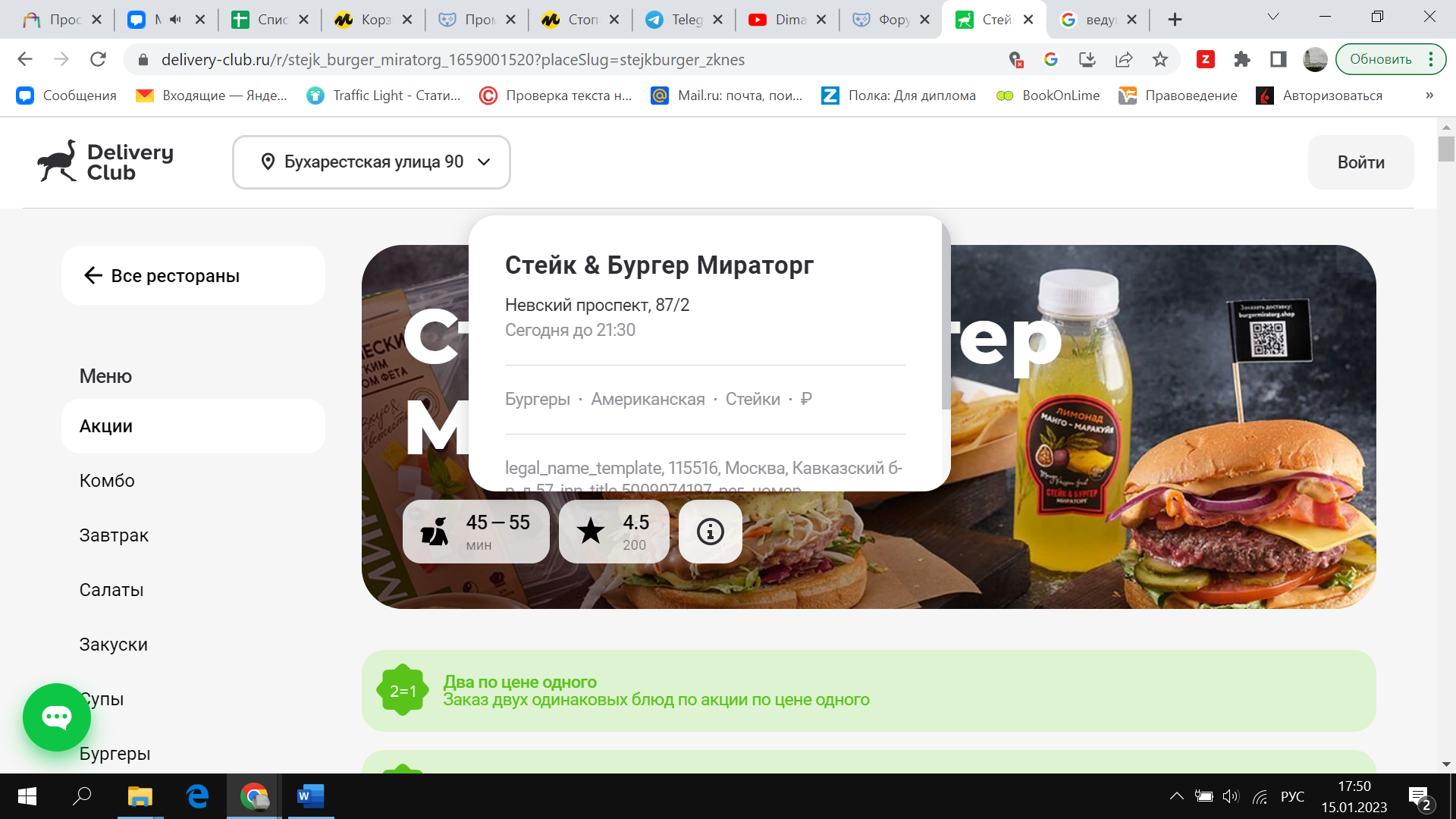Close the Стейк Delivery Club tab
Viewport: 1456px width, 819px height.
click(1028, 20)
